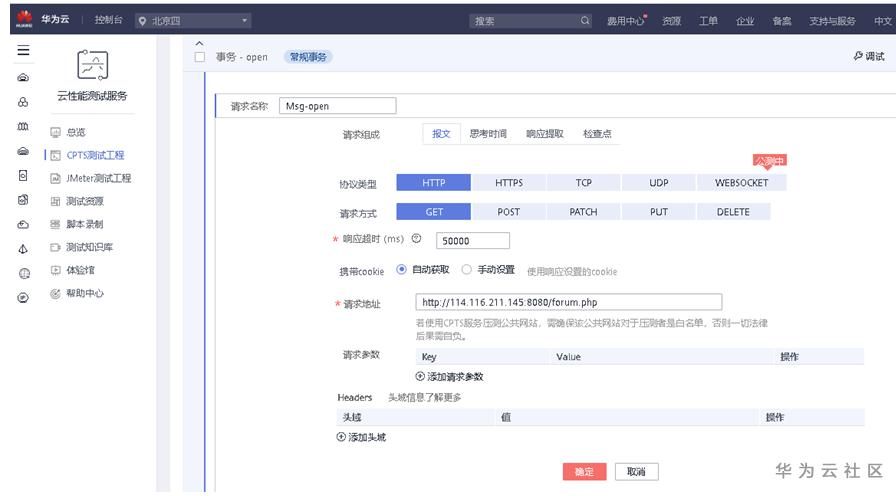Click the first cloud icon in the left rail

23,77
